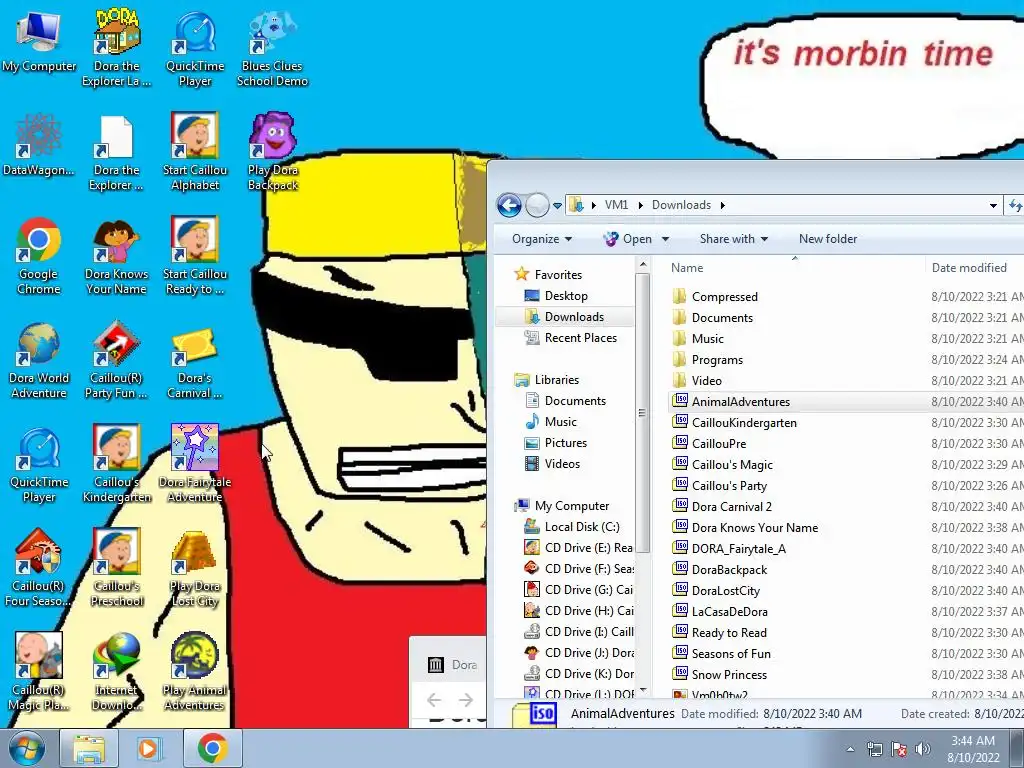The image size is (1024, 768).
Task: Open Caillou(R) Party Fun shortcut
Action: [x=116, y=359]
